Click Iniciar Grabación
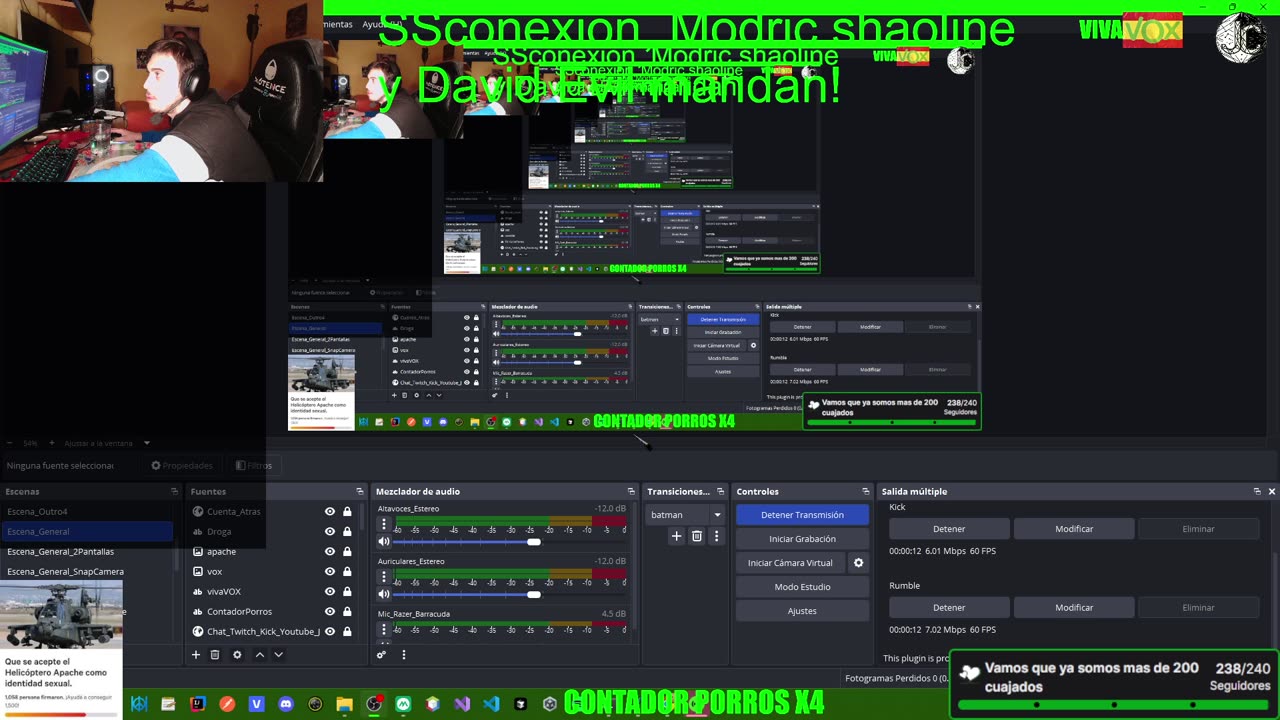The image size is (1280, 720). (802, 539)
